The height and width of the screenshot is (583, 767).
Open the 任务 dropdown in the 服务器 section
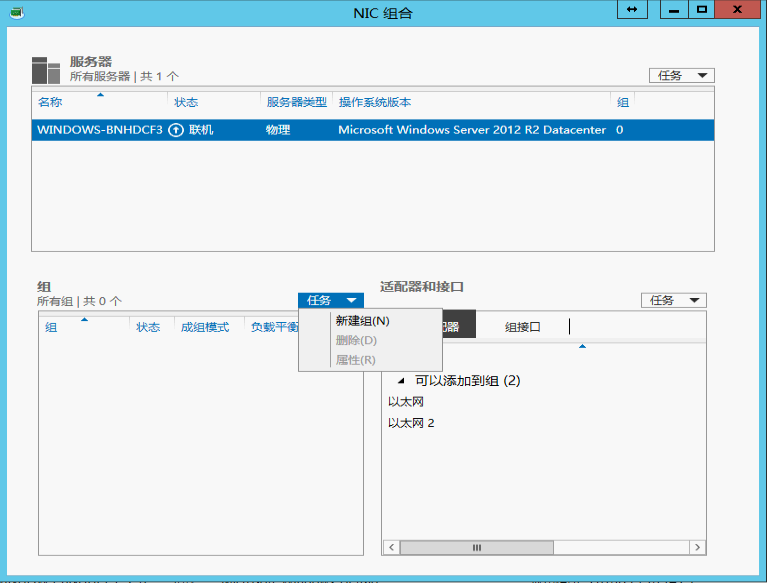coord(682,75)
